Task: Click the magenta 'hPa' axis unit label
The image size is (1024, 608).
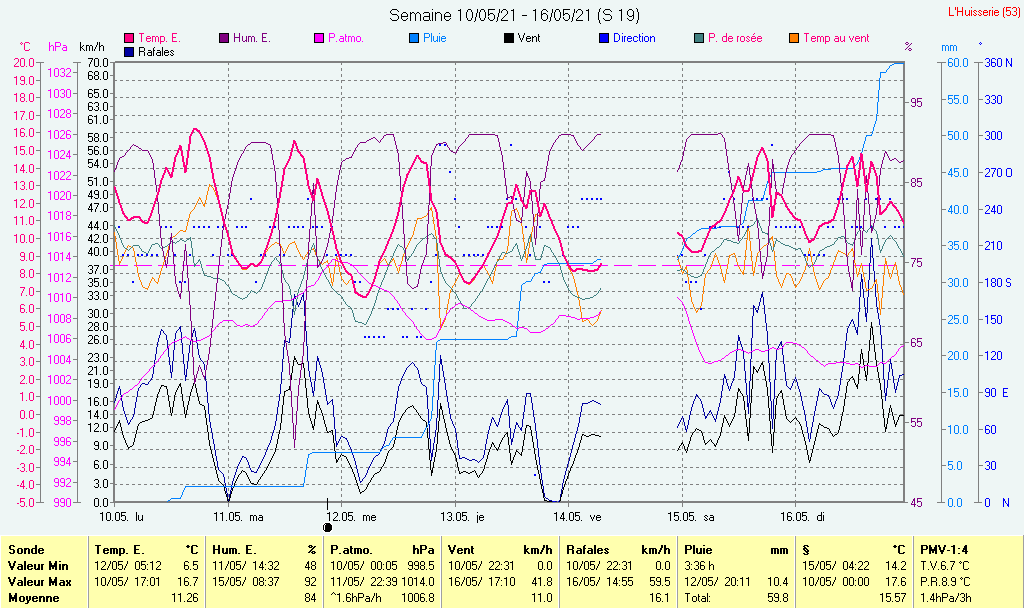Action: click(x=58, y=47)
